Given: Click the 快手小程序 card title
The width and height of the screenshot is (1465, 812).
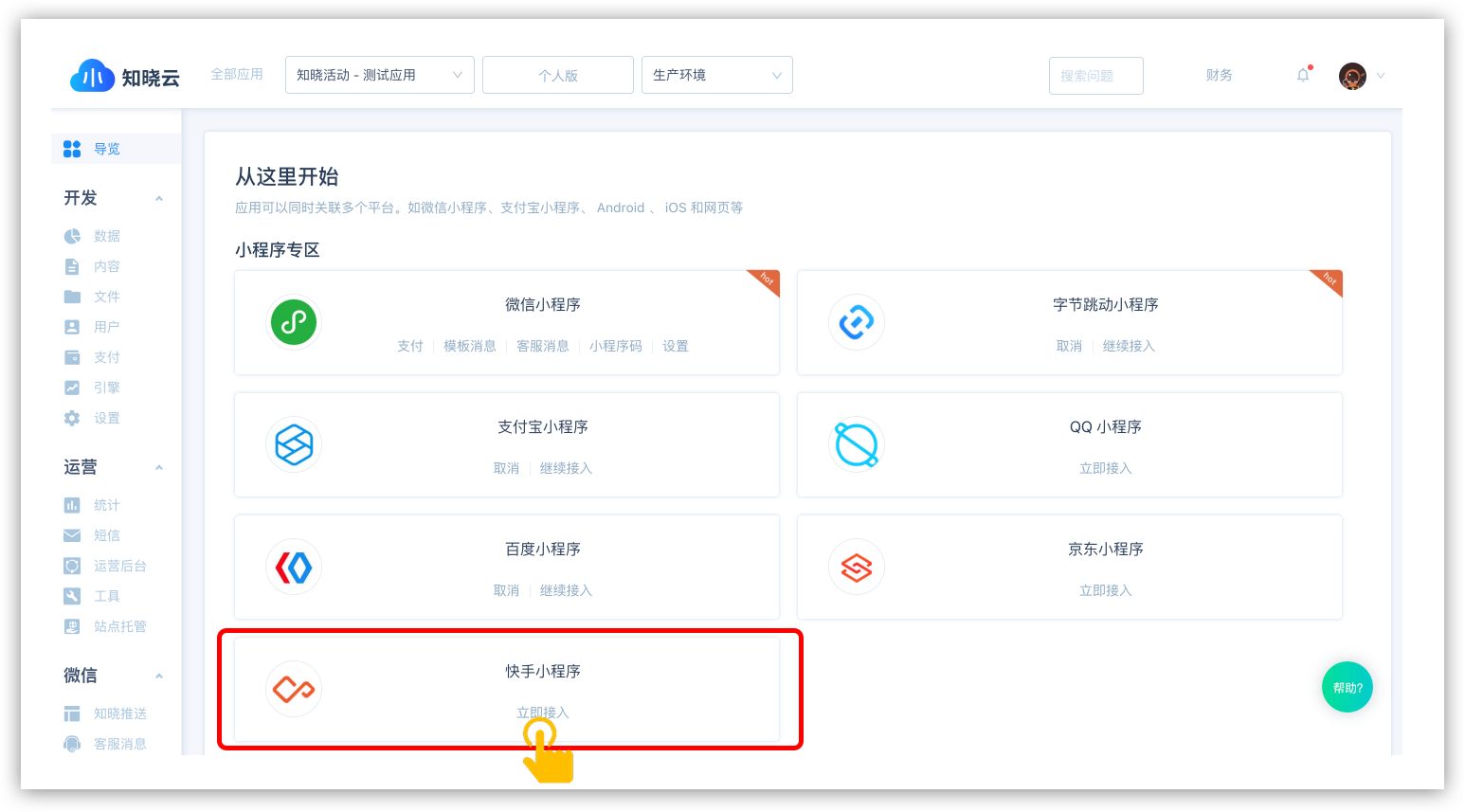Looking at the screenshot, I should (x=543, y=671).
